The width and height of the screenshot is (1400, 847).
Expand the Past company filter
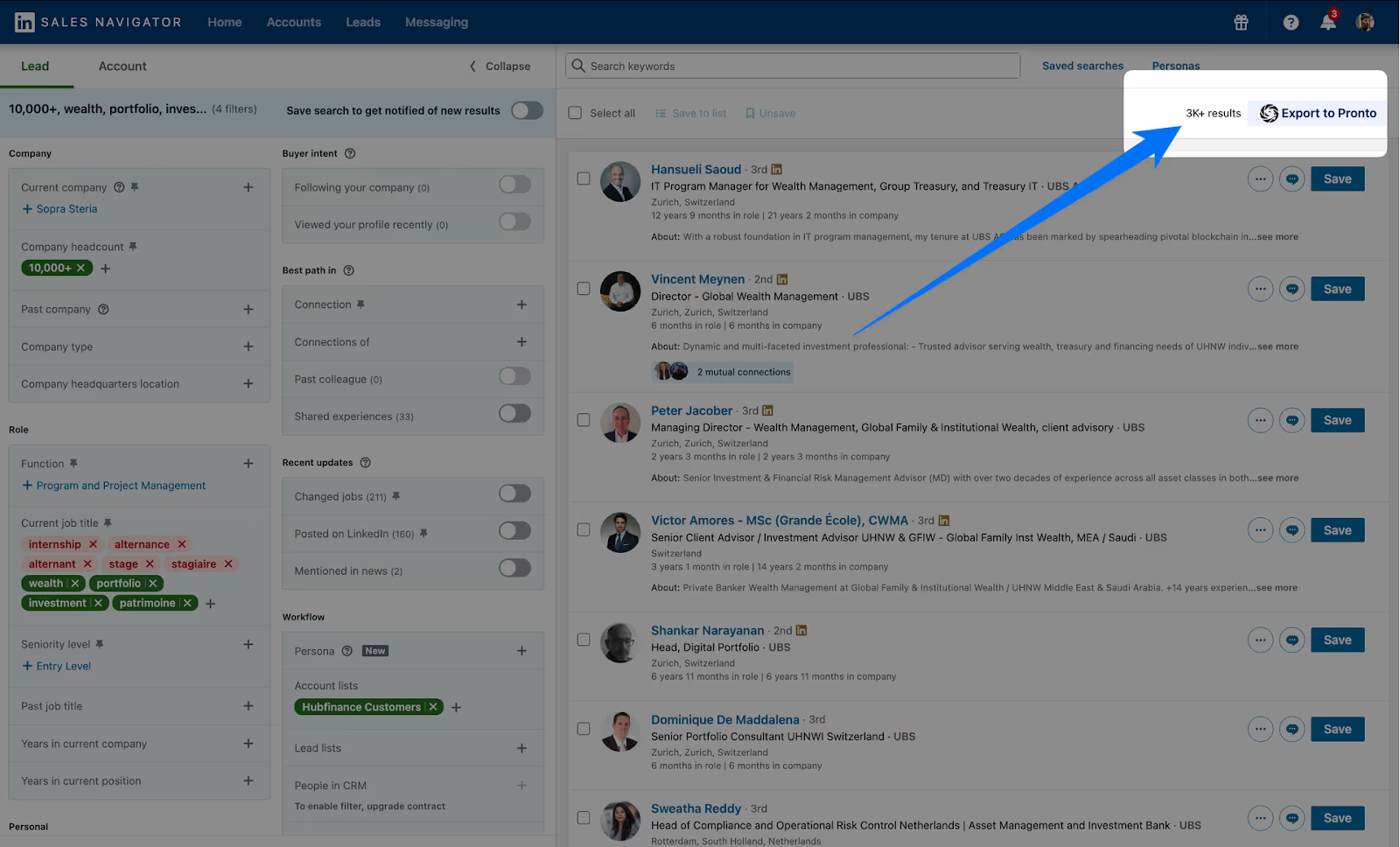[x=248, y=310]
